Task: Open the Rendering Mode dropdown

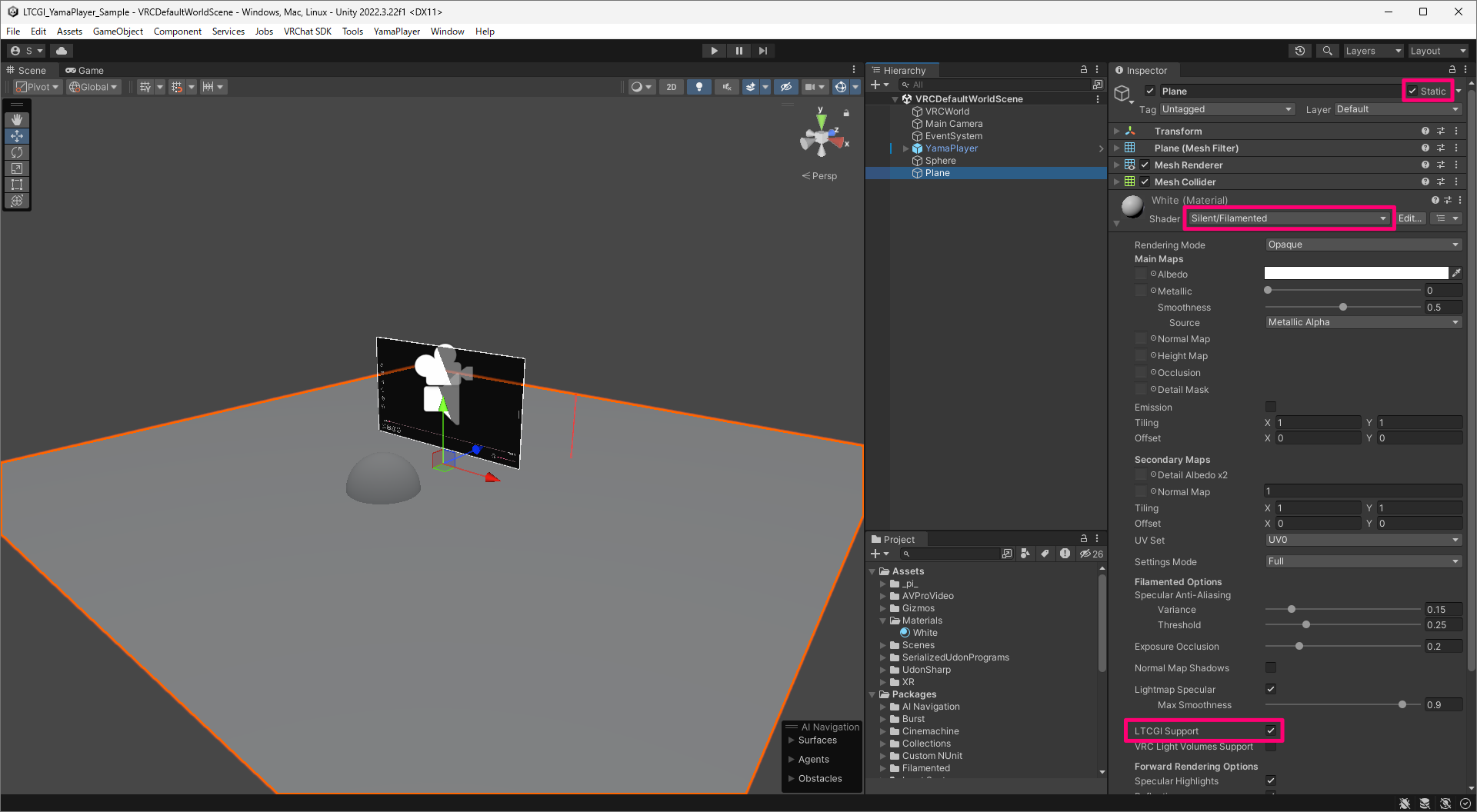Action: 1362,245
